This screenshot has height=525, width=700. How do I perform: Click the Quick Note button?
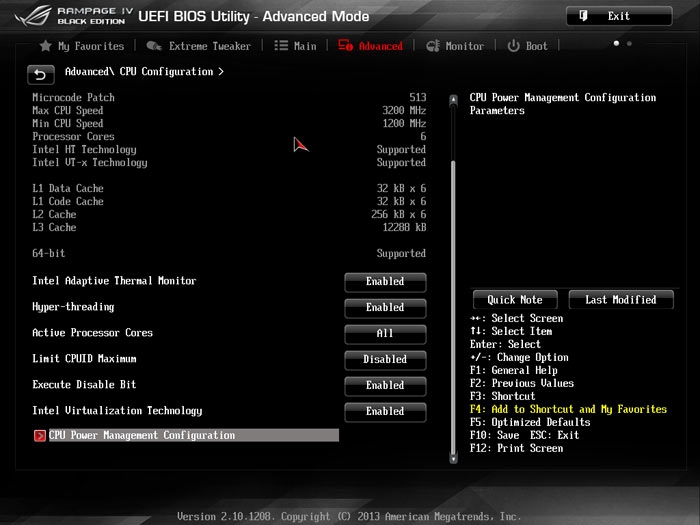[515, 300]
